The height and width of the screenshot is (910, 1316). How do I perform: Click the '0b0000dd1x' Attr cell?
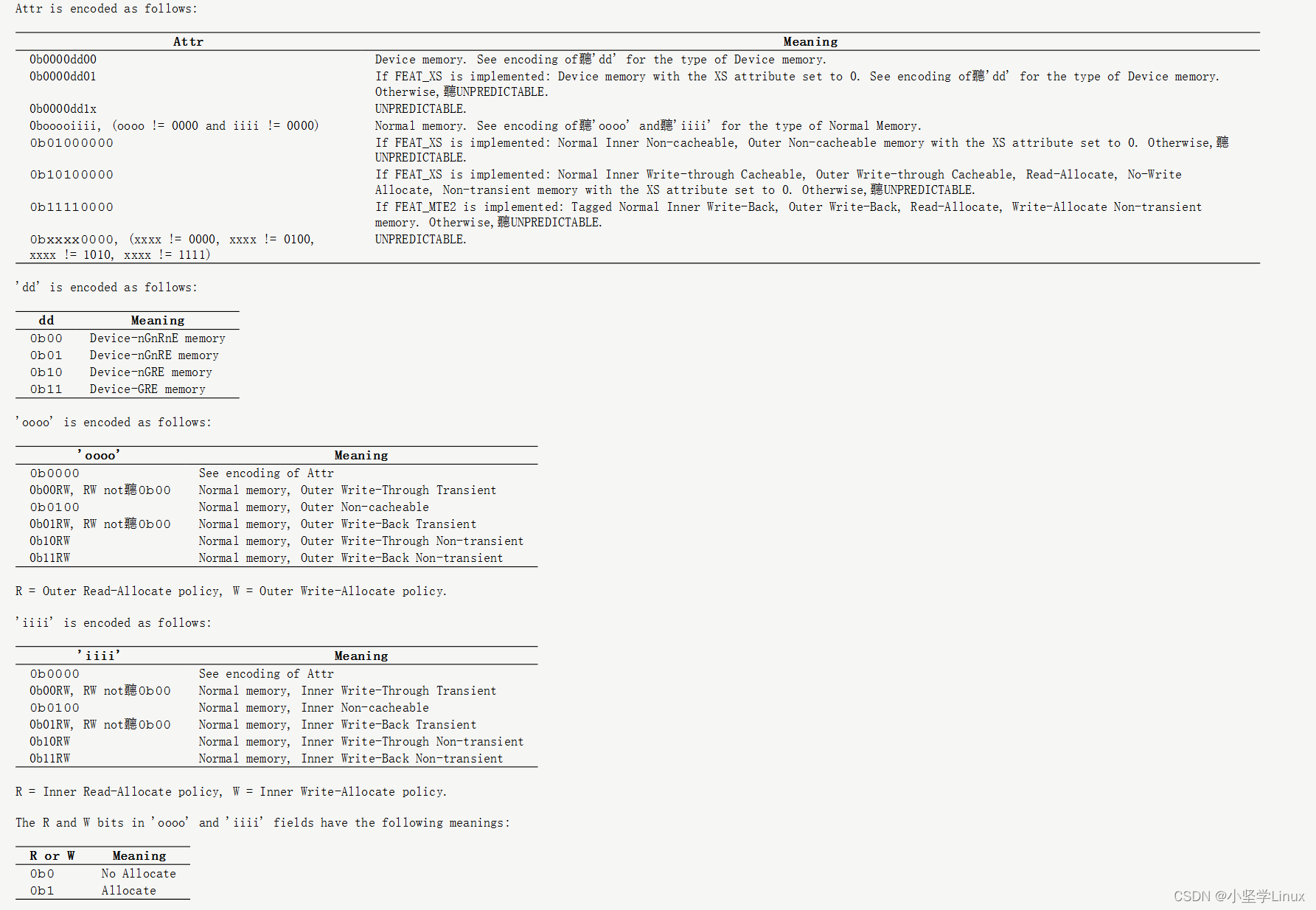tap(63, 109)
